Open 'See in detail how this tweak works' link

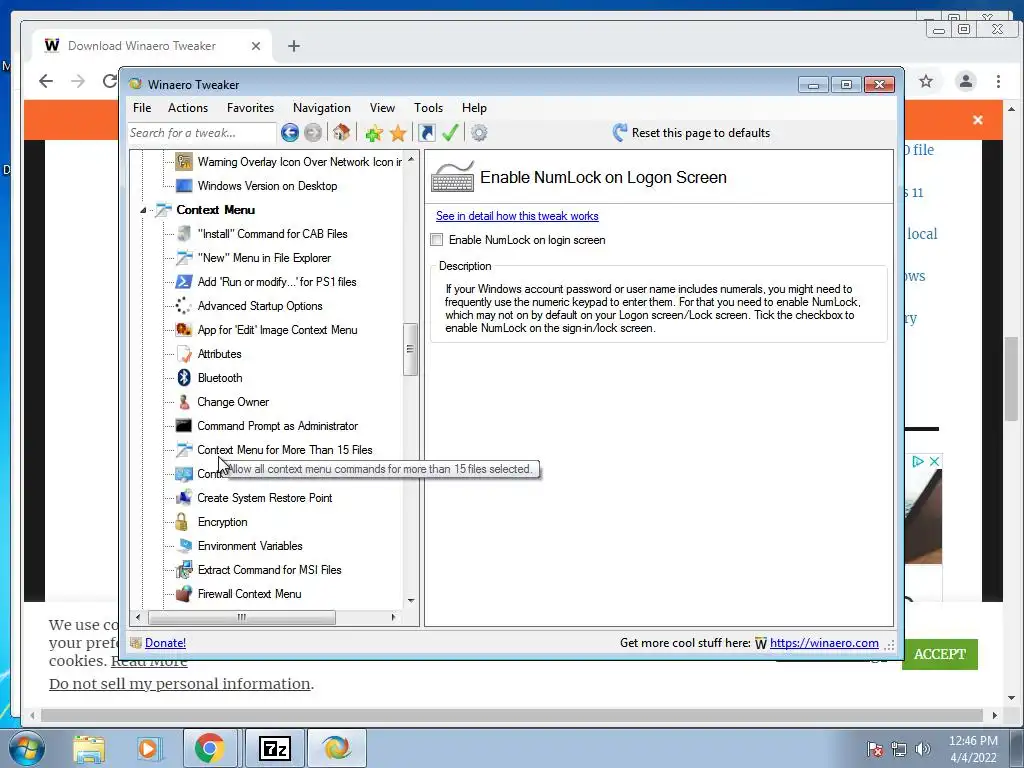coord(517,216)
